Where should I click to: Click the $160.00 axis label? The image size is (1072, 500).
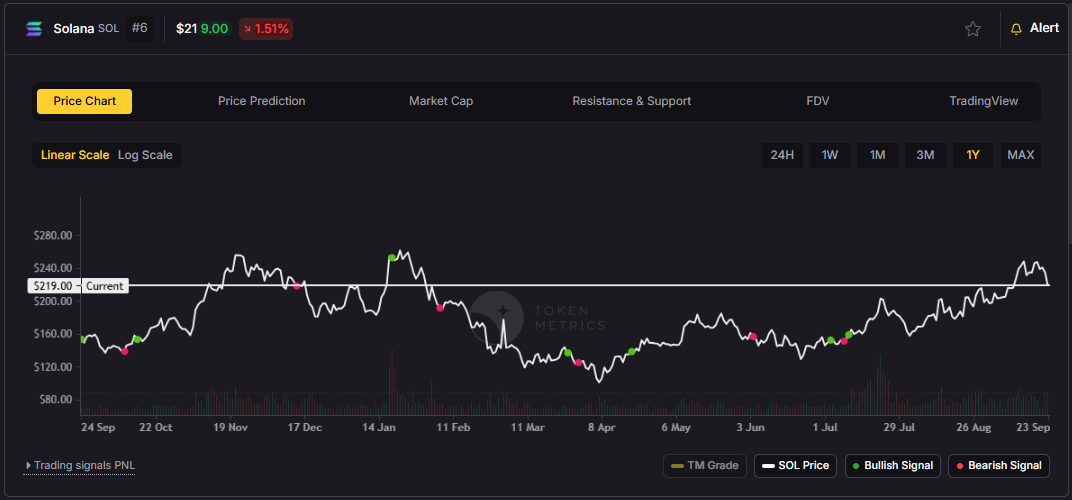[x=53, y=334]
